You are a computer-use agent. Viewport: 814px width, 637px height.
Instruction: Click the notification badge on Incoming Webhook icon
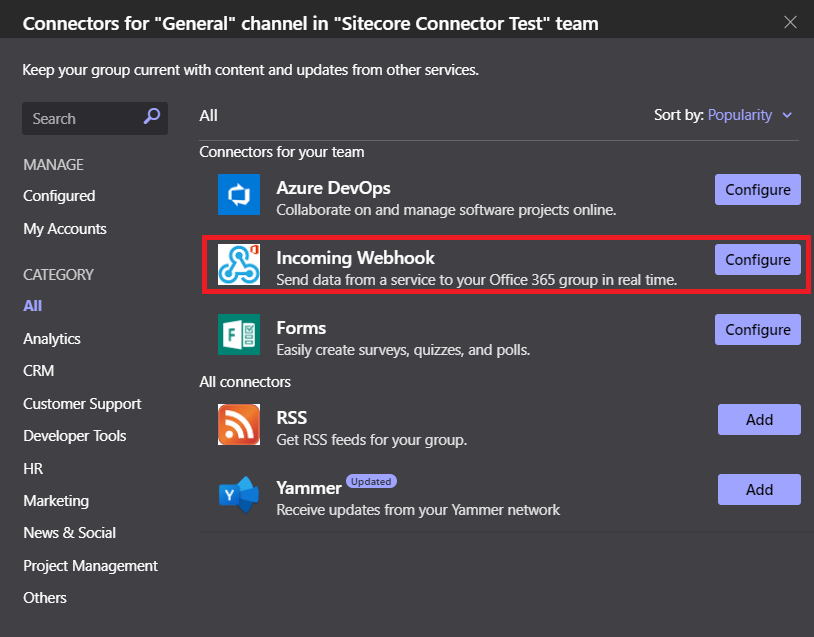click(x=253, y=247)
